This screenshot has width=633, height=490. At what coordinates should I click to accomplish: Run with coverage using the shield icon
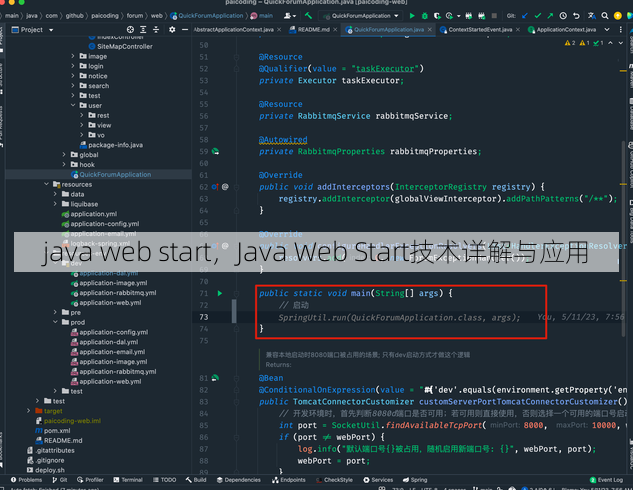[x=437, y=16]
